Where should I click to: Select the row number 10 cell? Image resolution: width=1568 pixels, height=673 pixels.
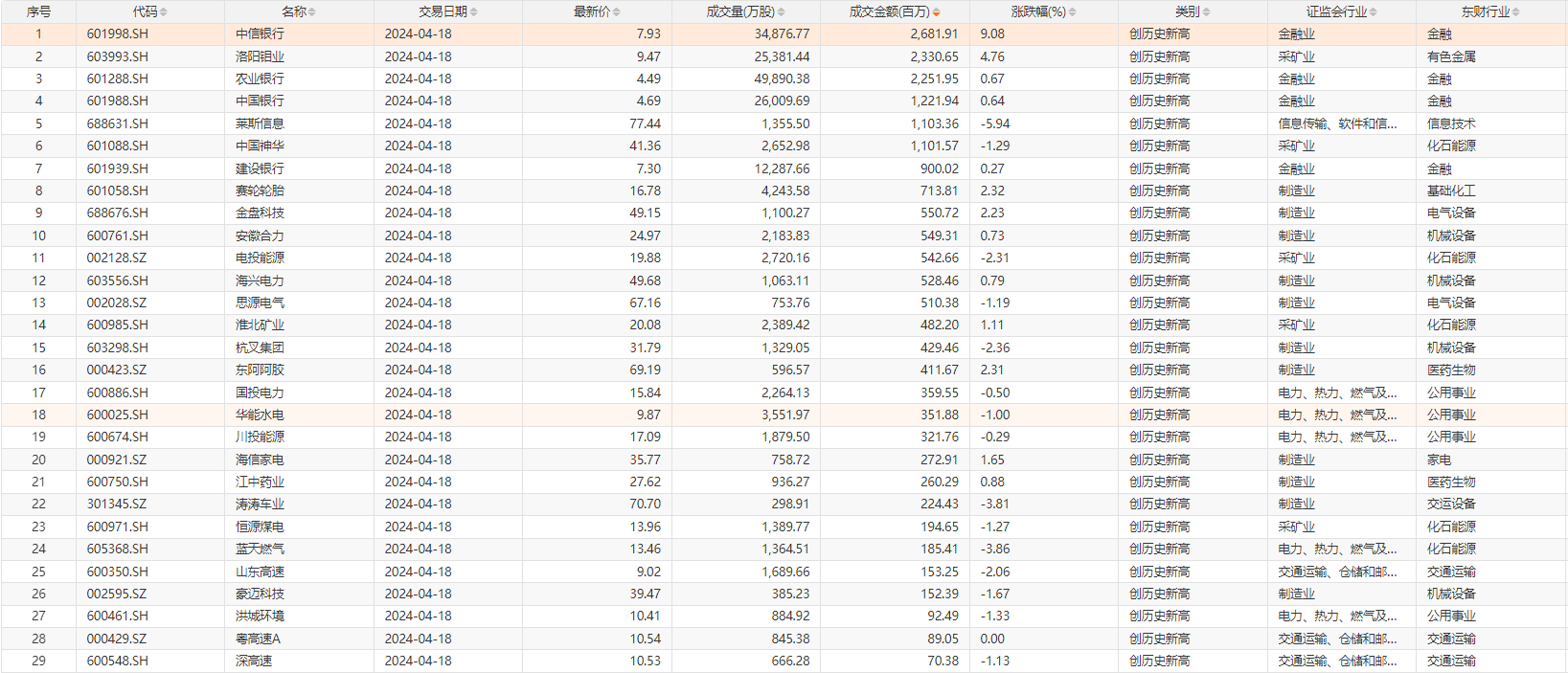(38, 236)
